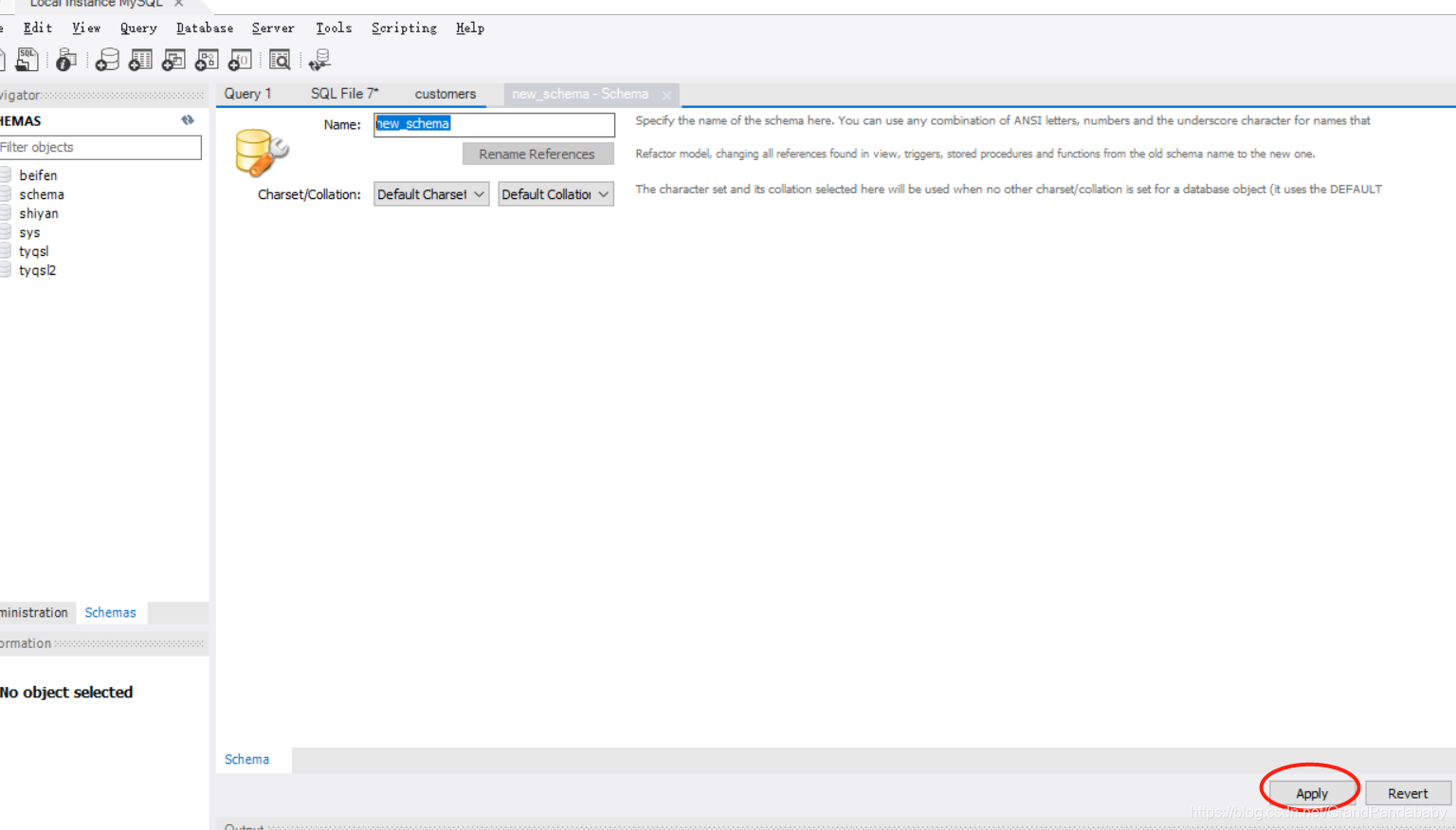This screenshot has height=830, width=1456.
Task: Select the bottom Schema tab
Action: click(246, 759)
